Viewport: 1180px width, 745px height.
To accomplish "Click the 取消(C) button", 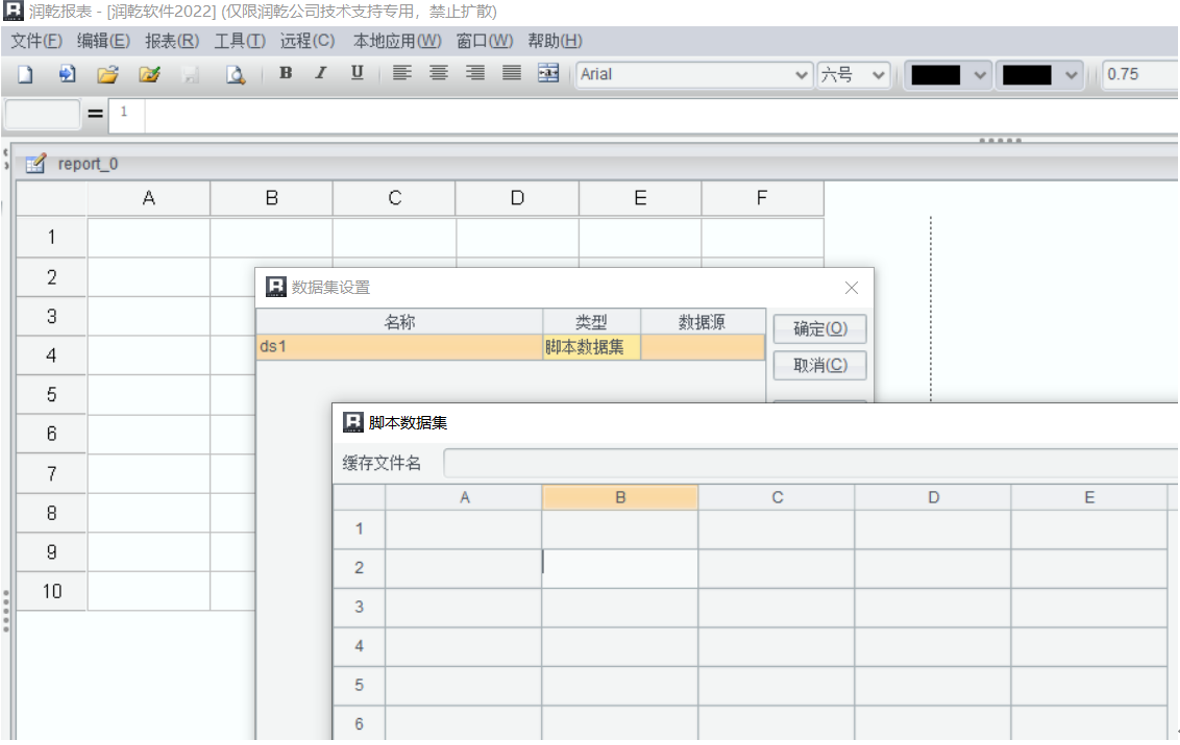I will point(820,366).
